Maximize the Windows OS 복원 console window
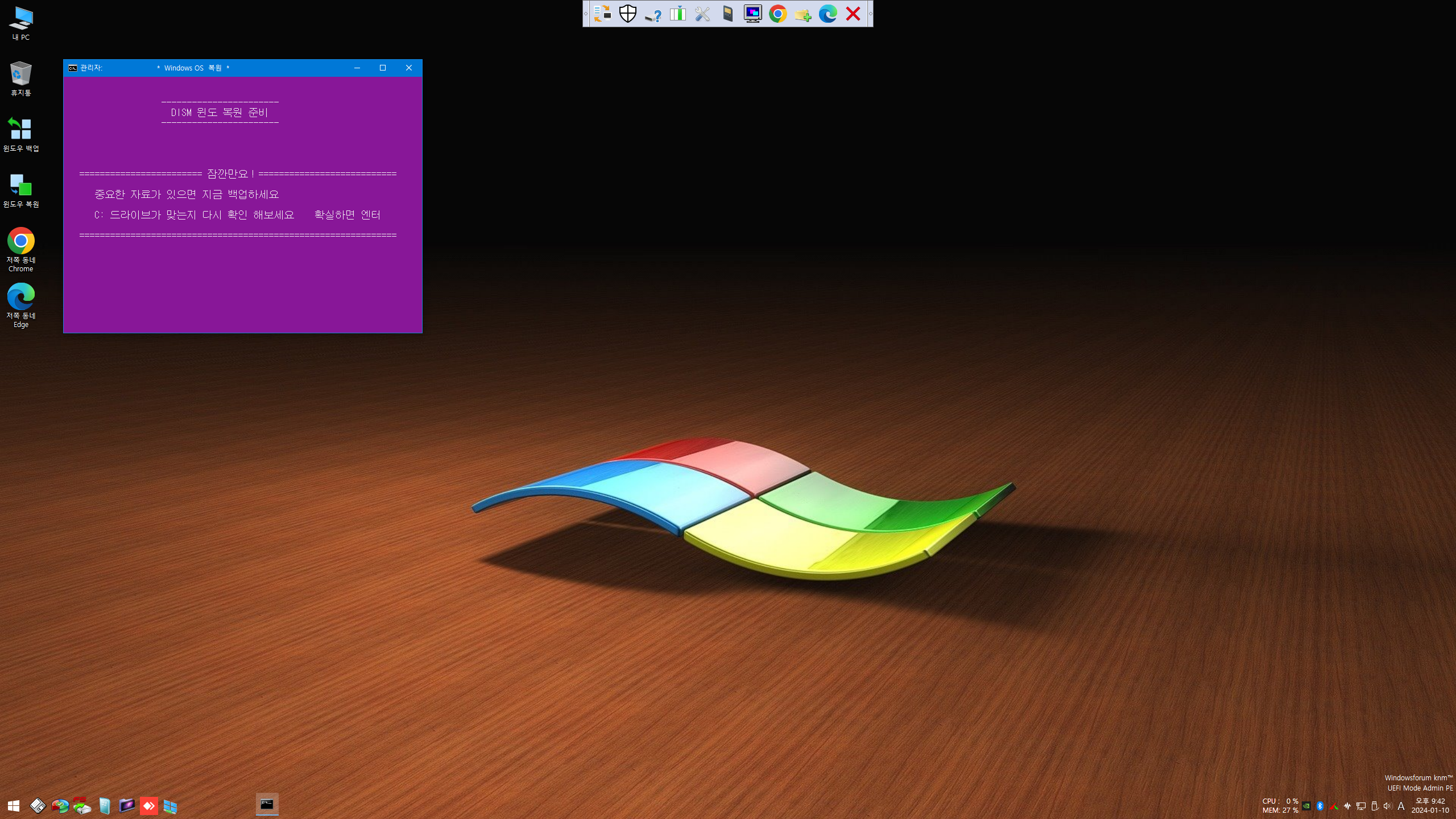The width and height of the screenshot is (1456, 819). [383, 68]
